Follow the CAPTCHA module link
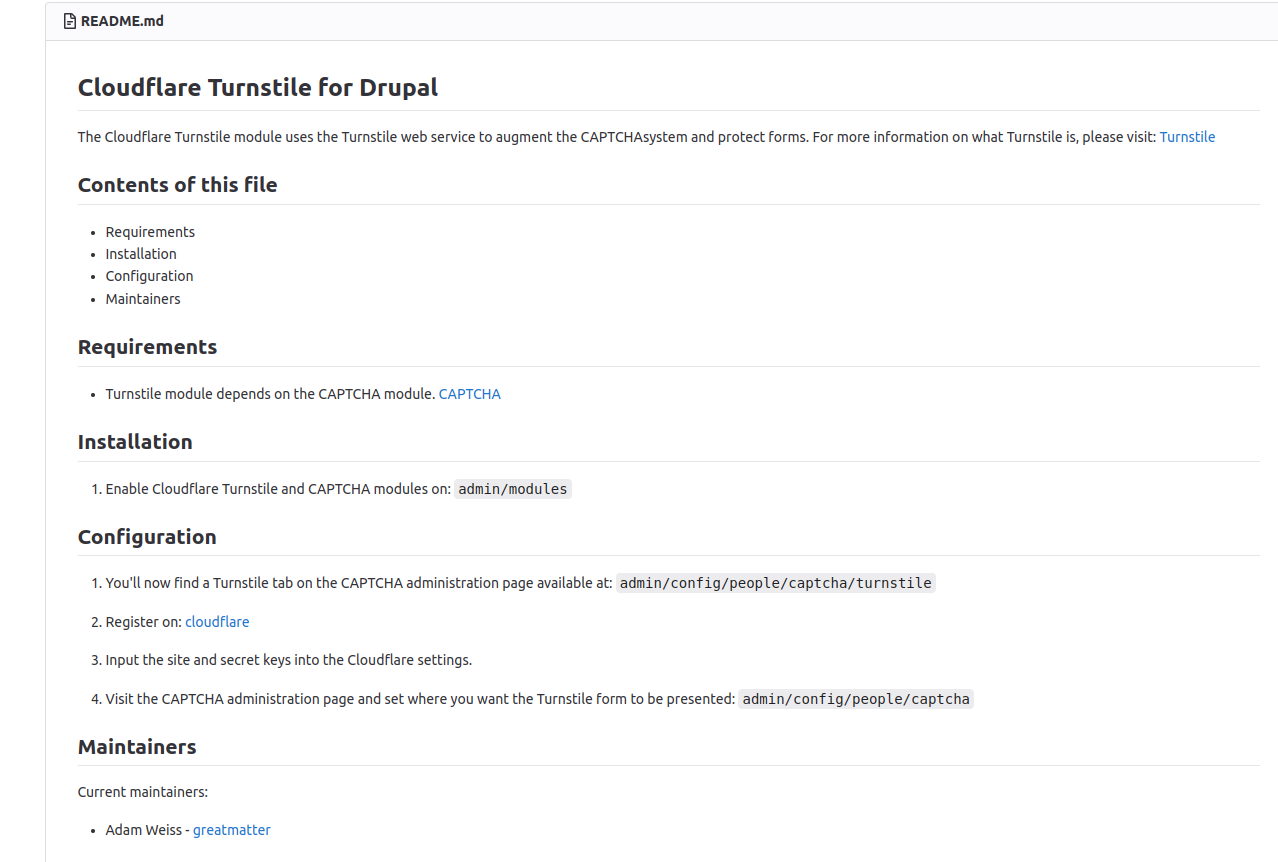 point(469,394)
